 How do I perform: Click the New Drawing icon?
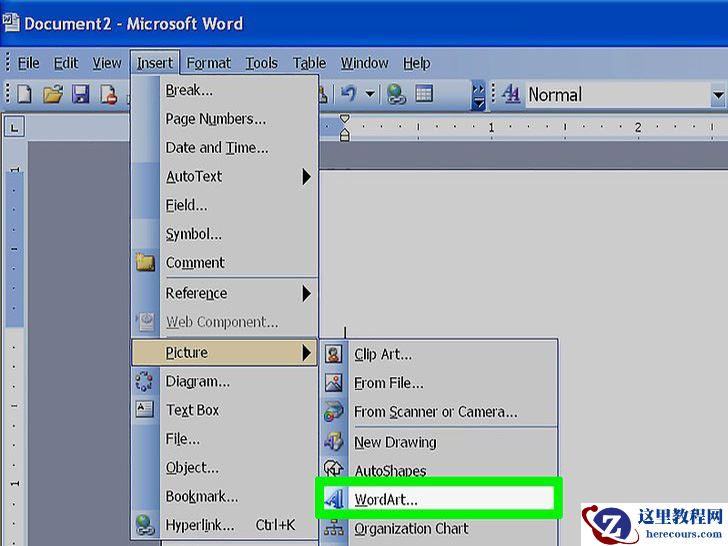333,442
